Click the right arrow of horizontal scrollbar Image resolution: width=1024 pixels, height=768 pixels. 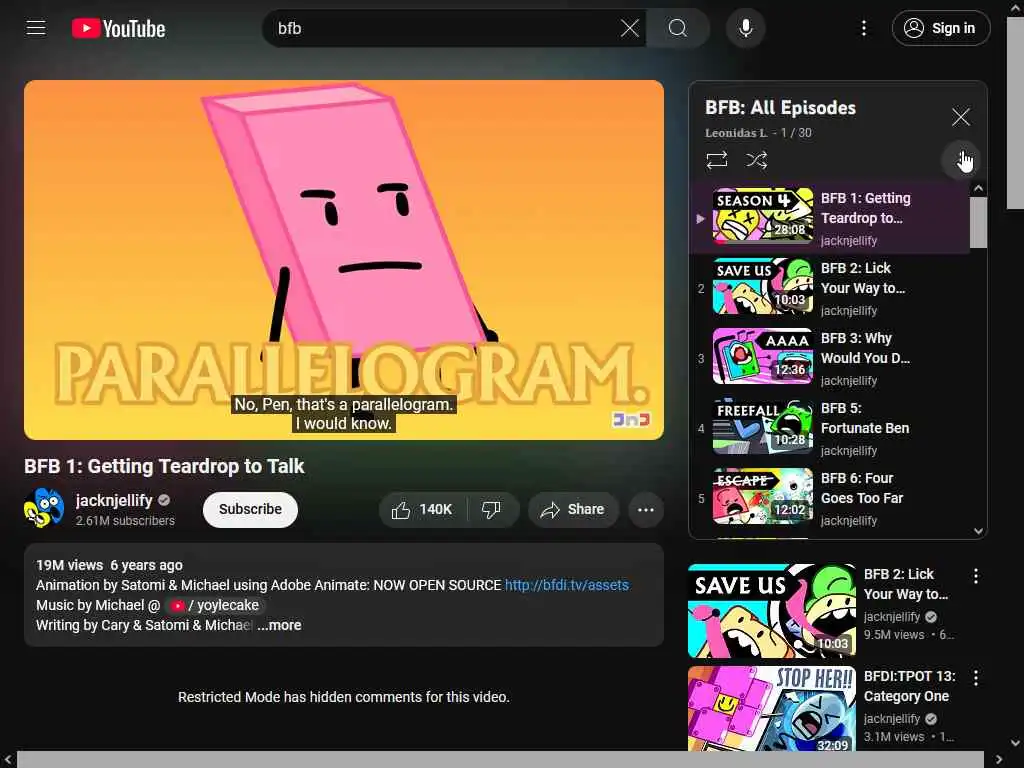pos(999,760)
